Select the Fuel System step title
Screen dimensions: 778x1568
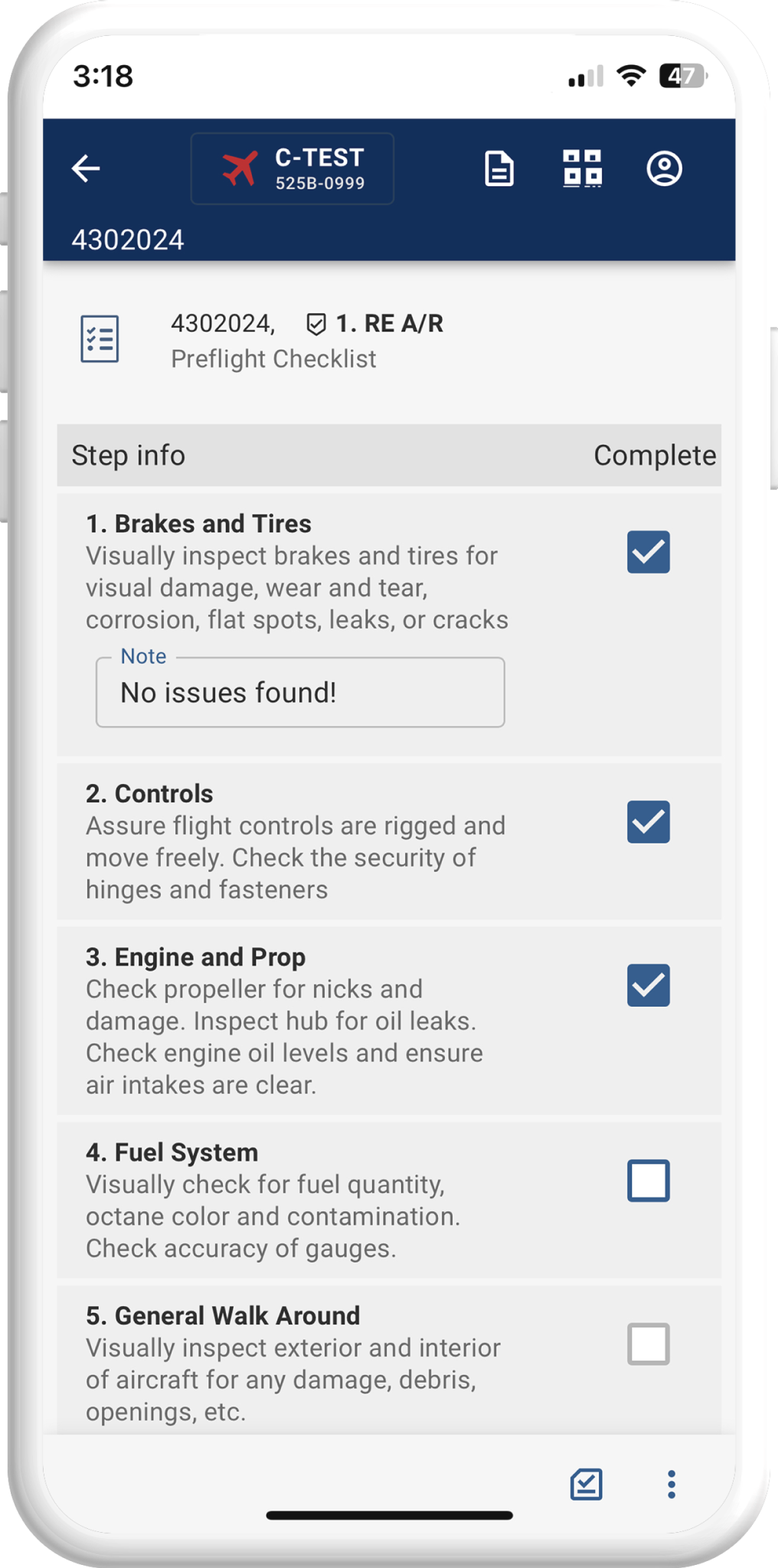tap(172, 1152)
